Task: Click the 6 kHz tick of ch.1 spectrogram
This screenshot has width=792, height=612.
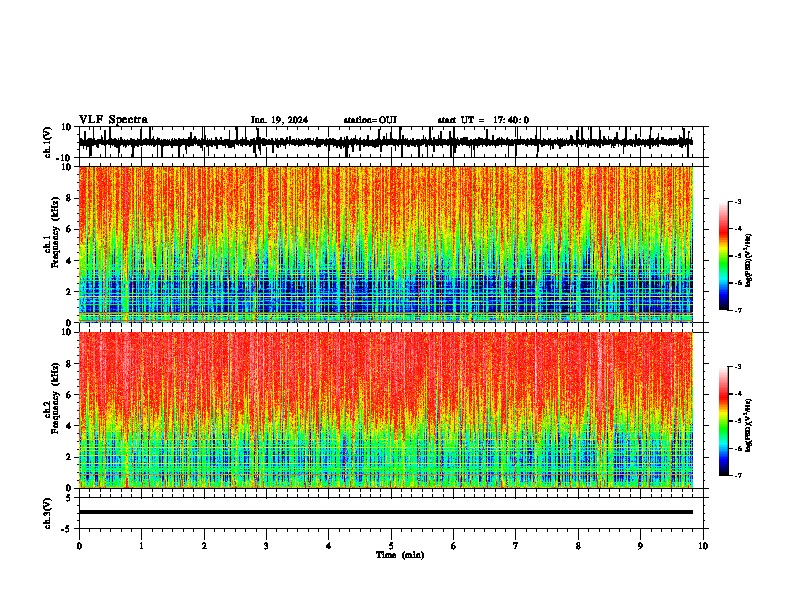Action: click(x=69, y=229)
